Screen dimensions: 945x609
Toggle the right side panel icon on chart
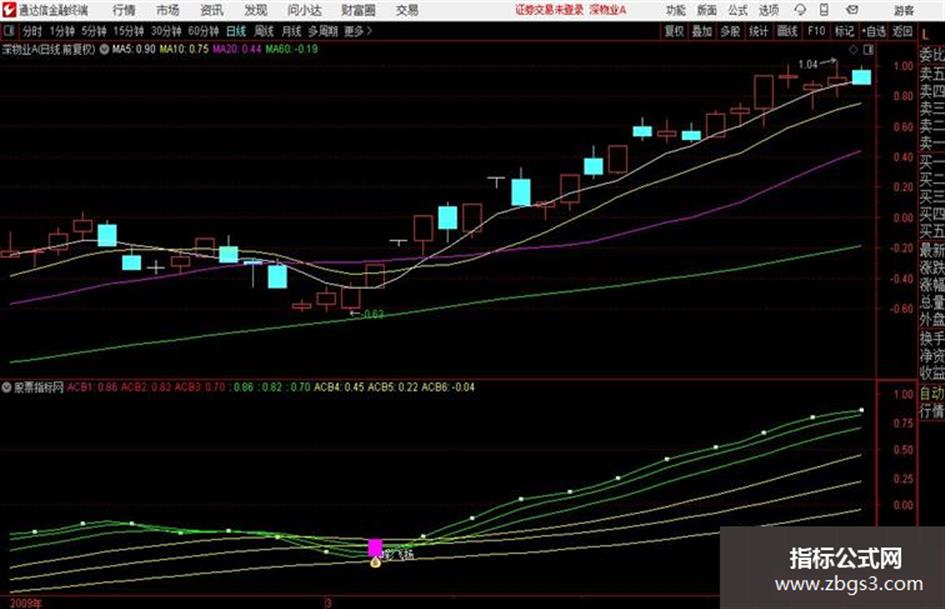click(868, 49)
